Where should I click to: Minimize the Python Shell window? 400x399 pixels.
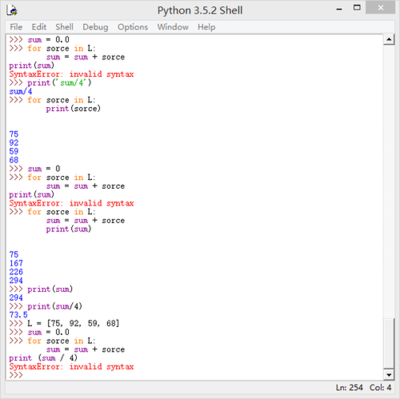point(339,9)
